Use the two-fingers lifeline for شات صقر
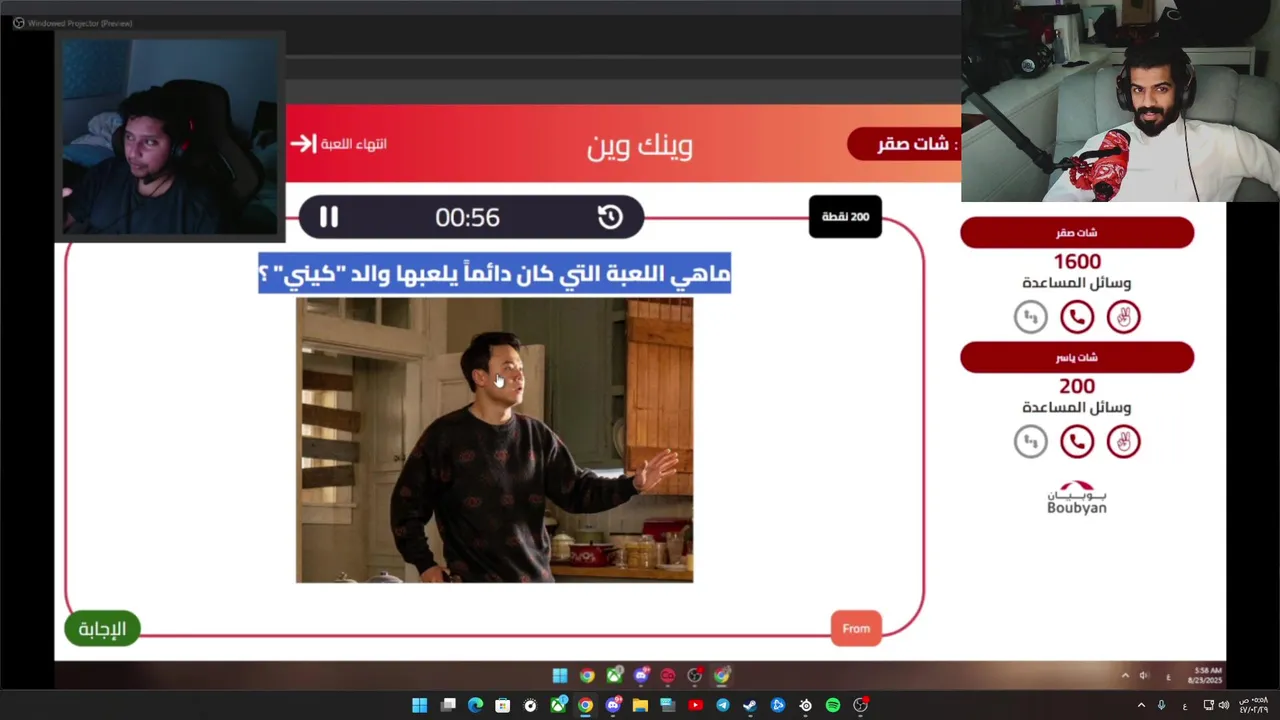Viewport: 1280px width, 720px height. coord(1123,317)
